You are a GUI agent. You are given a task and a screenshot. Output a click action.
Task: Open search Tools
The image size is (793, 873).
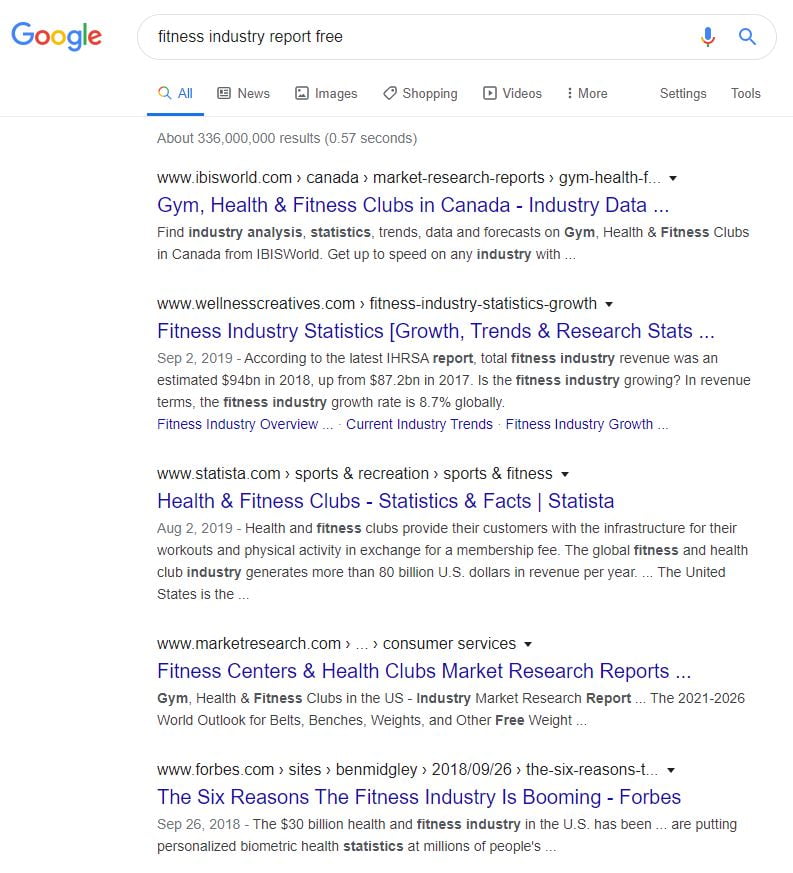click(746, 94)
